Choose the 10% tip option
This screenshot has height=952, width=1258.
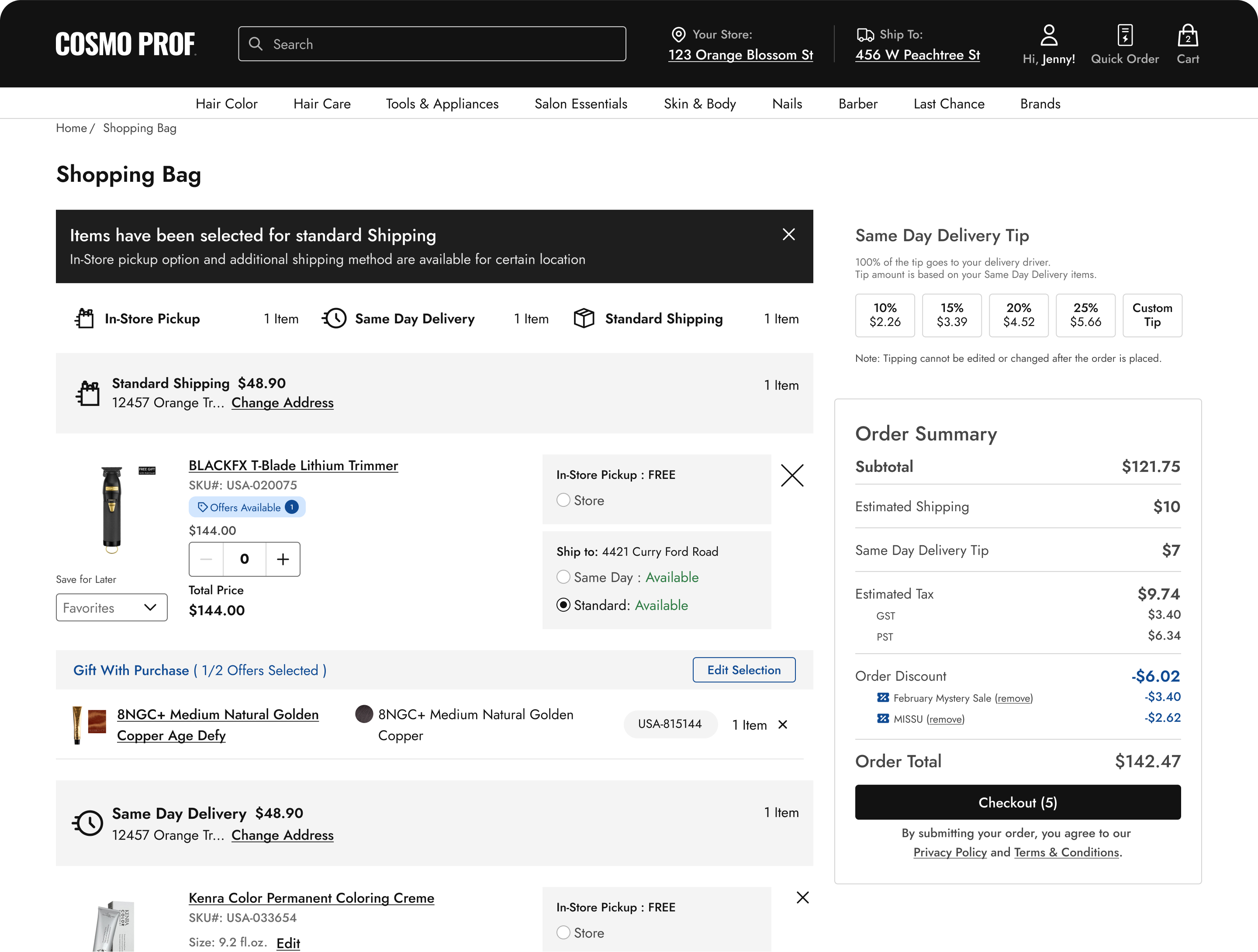885,315
